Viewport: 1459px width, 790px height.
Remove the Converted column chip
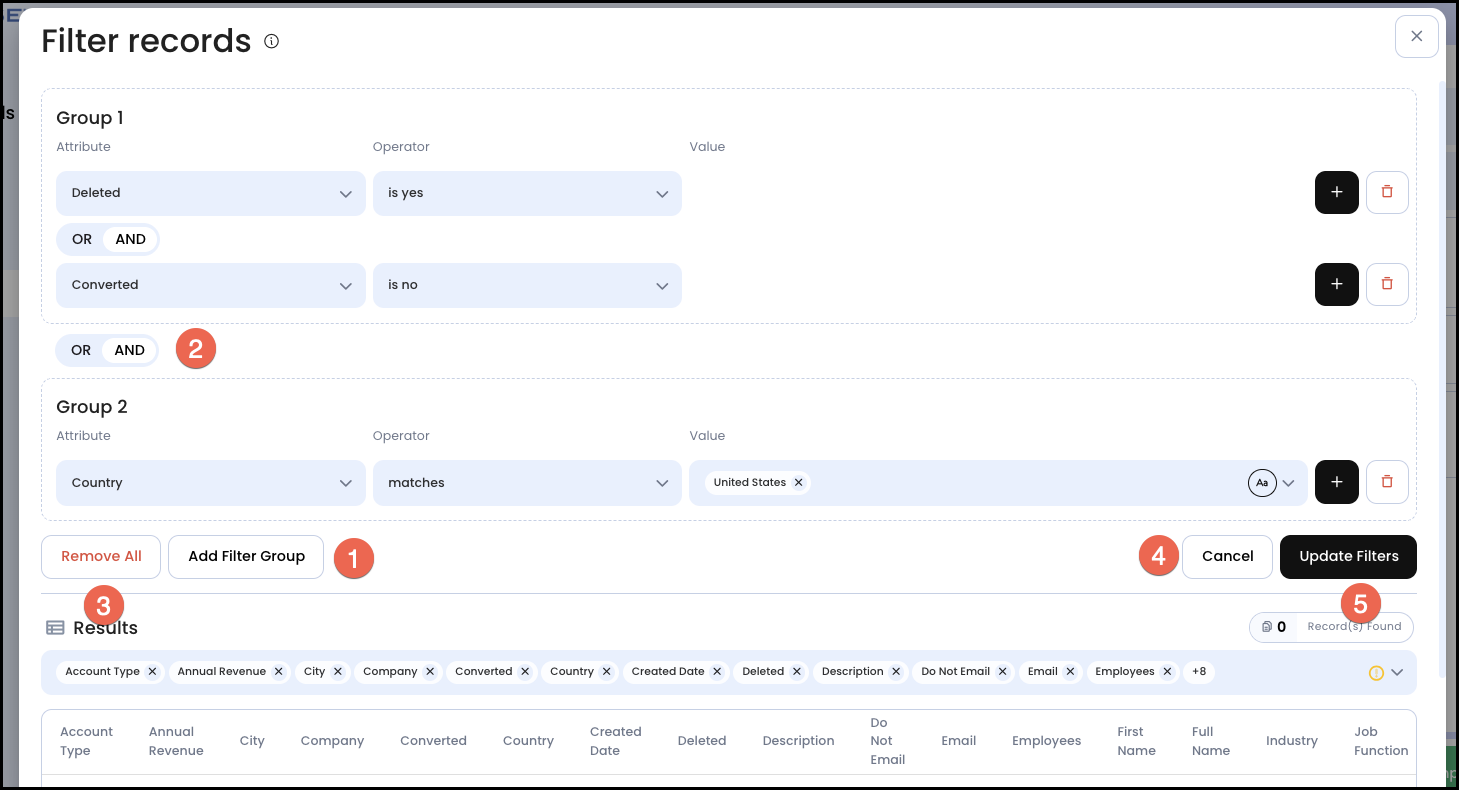(525, 672)
